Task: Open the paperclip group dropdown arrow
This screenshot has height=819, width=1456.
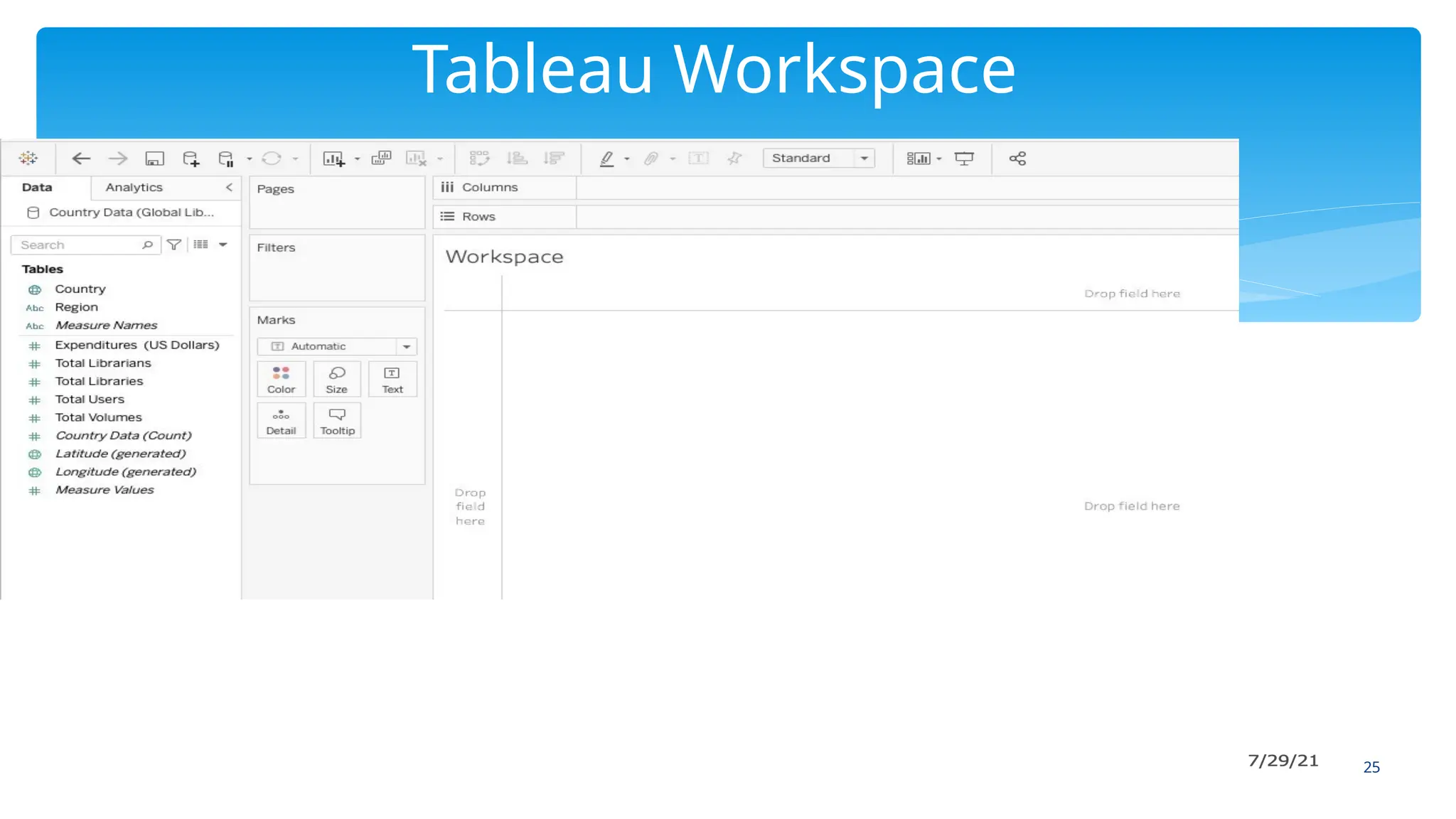Action: tap(673, 159)
